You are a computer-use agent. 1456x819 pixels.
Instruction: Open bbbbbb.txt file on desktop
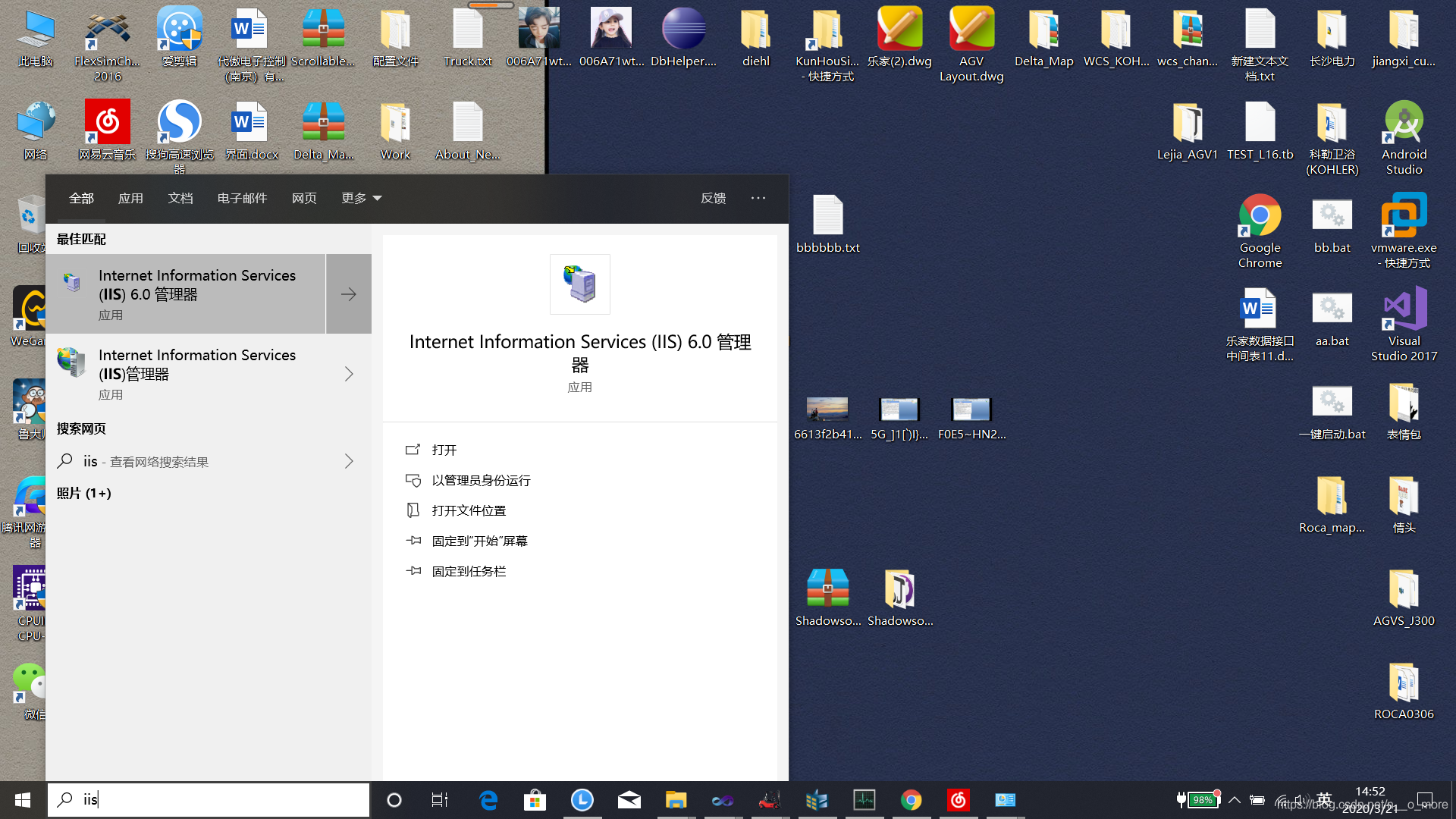(x=827, y=224)
